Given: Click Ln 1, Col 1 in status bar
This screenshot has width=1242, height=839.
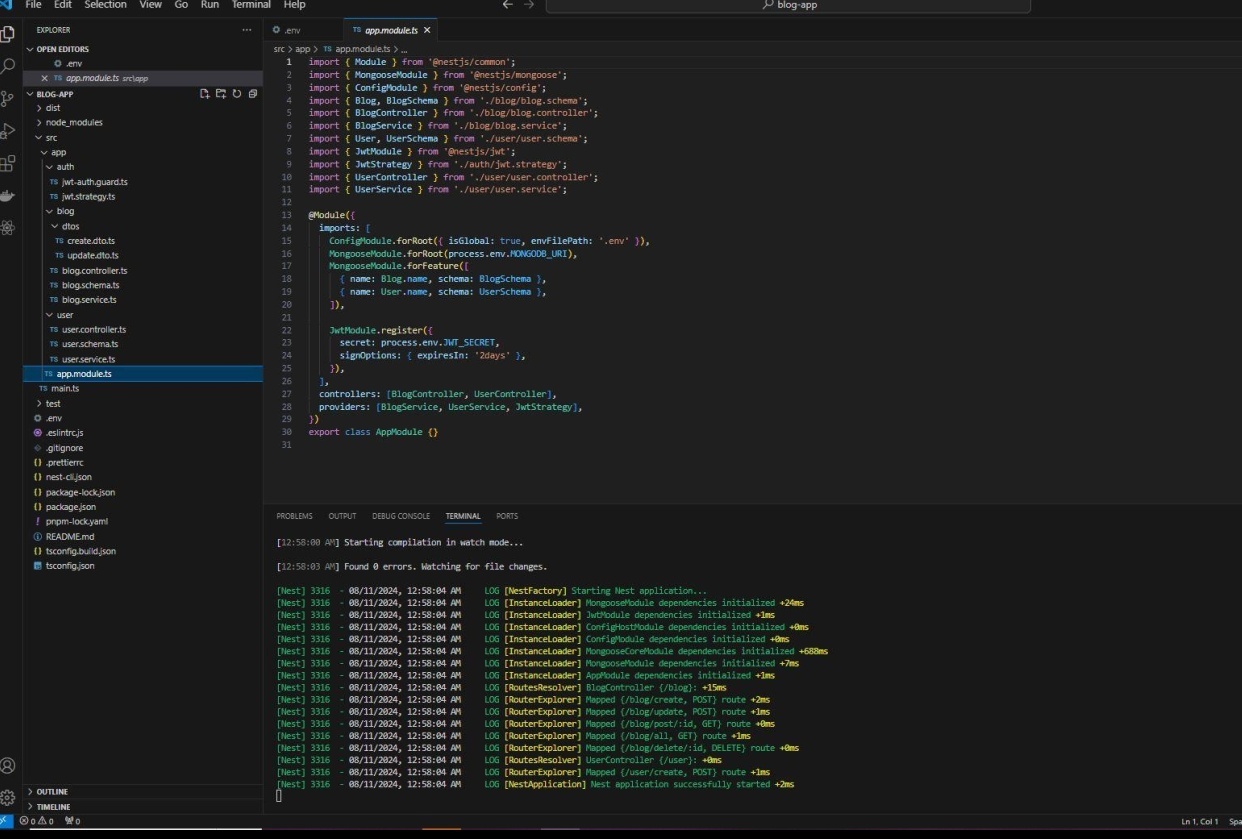Looking at the screenshot, I should tap(1199, 821).
